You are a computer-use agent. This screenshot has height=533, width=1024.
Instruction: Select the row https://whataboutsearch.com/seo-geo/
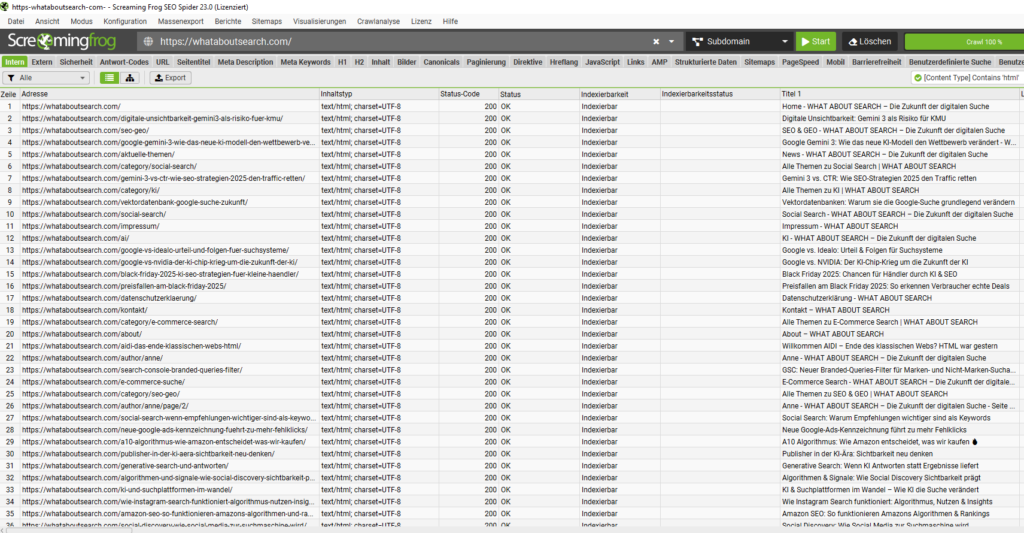pos(512,131)
